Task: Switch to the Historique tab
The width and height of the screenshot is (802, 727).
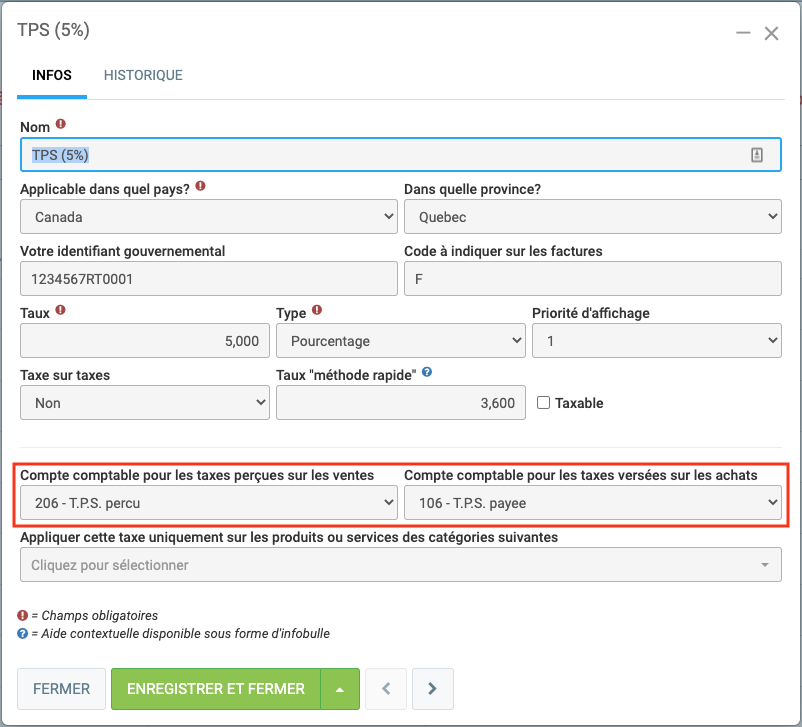Action: 143,75
